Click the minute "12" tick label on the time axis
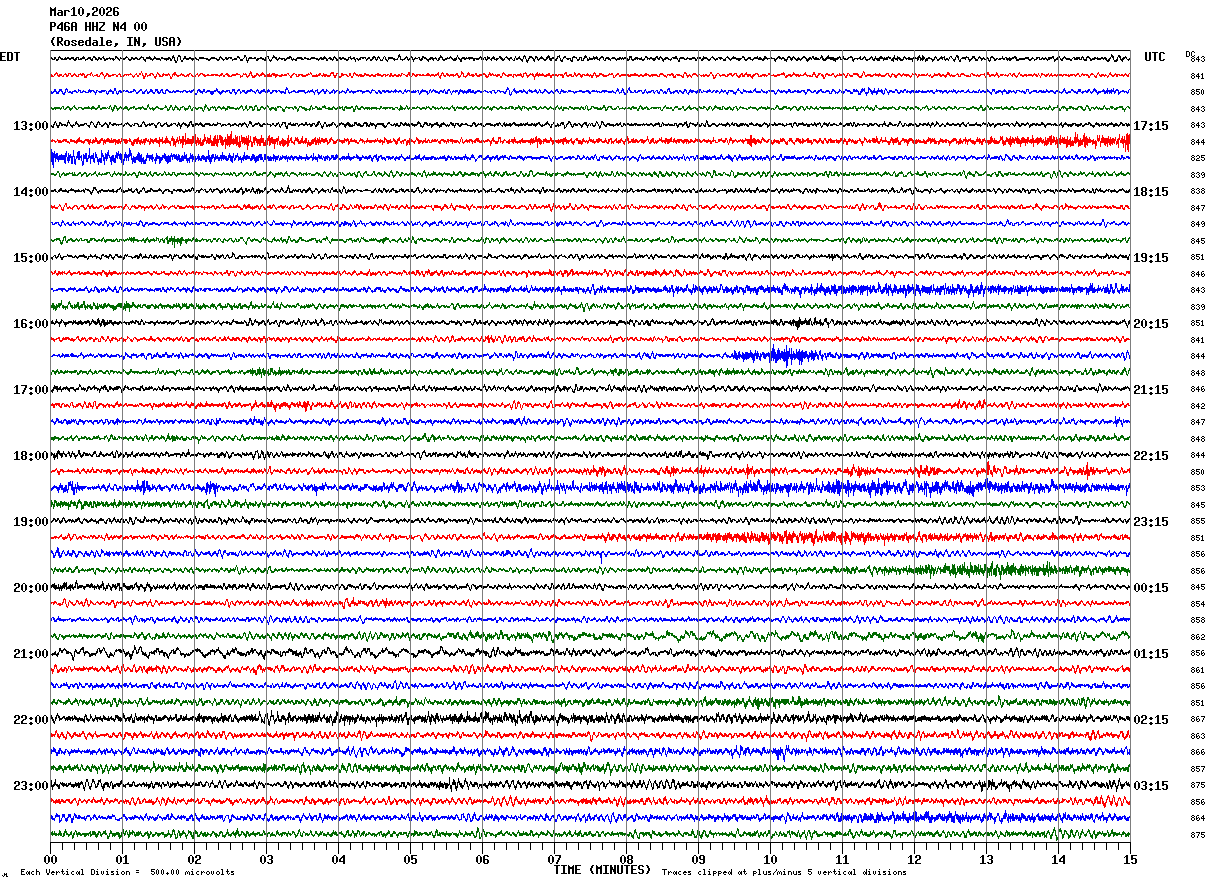Viewport: 1210px width, 886px height. pyautogui.click(x=914, y=860)
